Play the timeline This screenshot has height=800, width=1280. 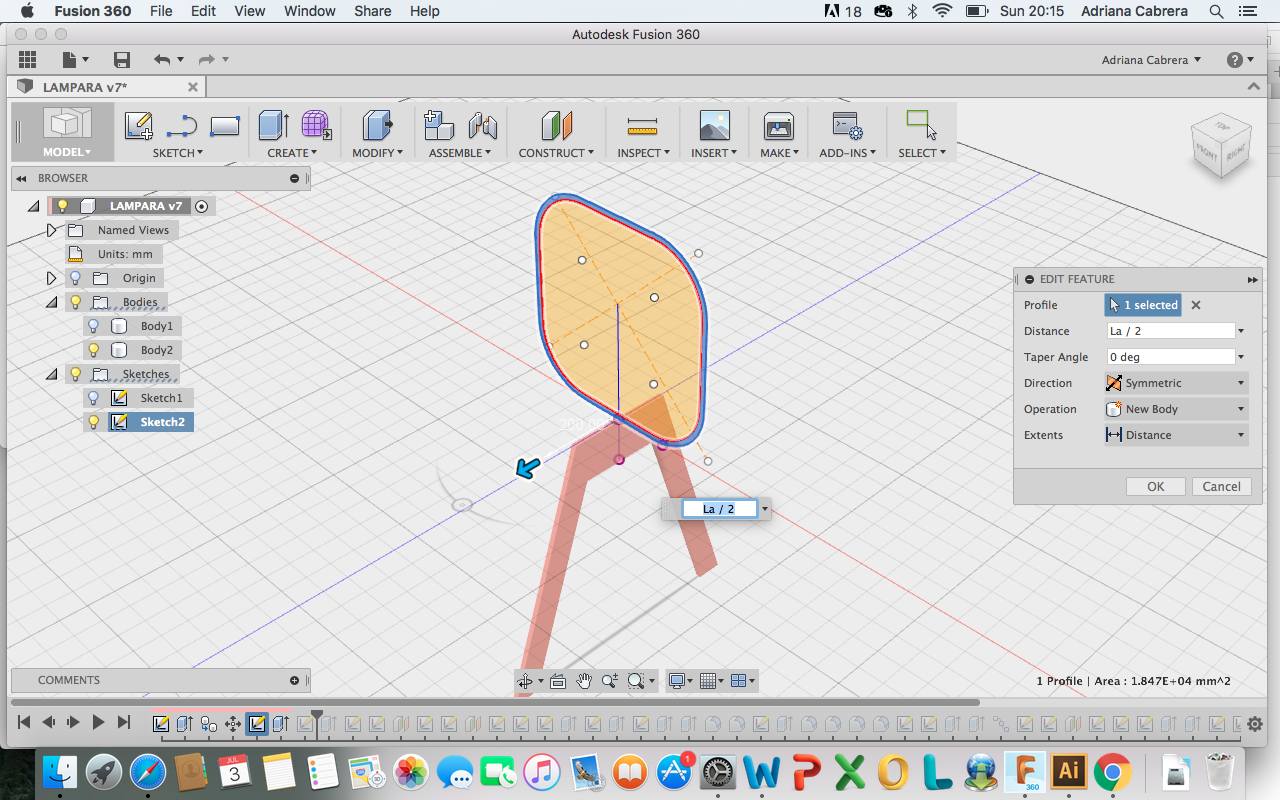tap(98, 722)
